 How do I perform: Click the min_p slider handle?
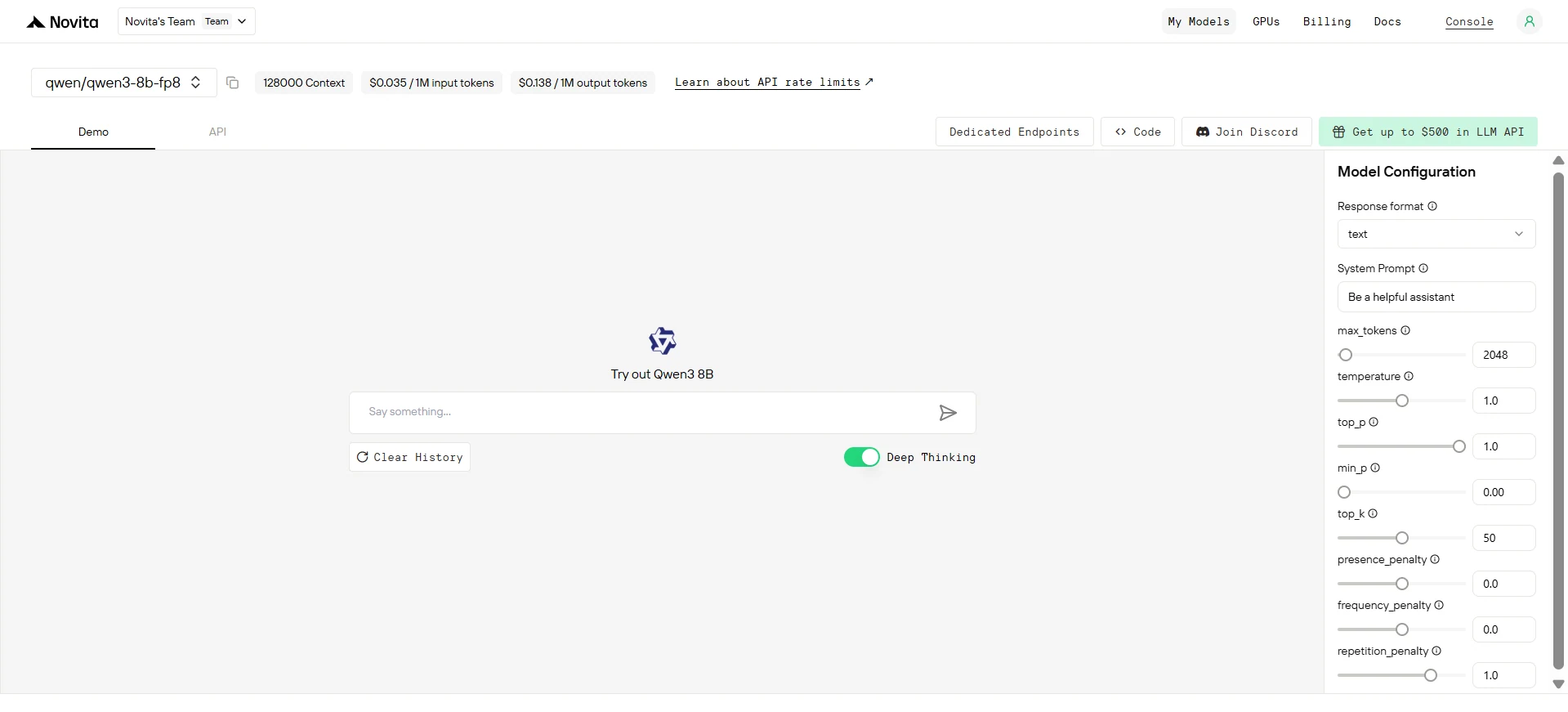tap(1344, 492)
